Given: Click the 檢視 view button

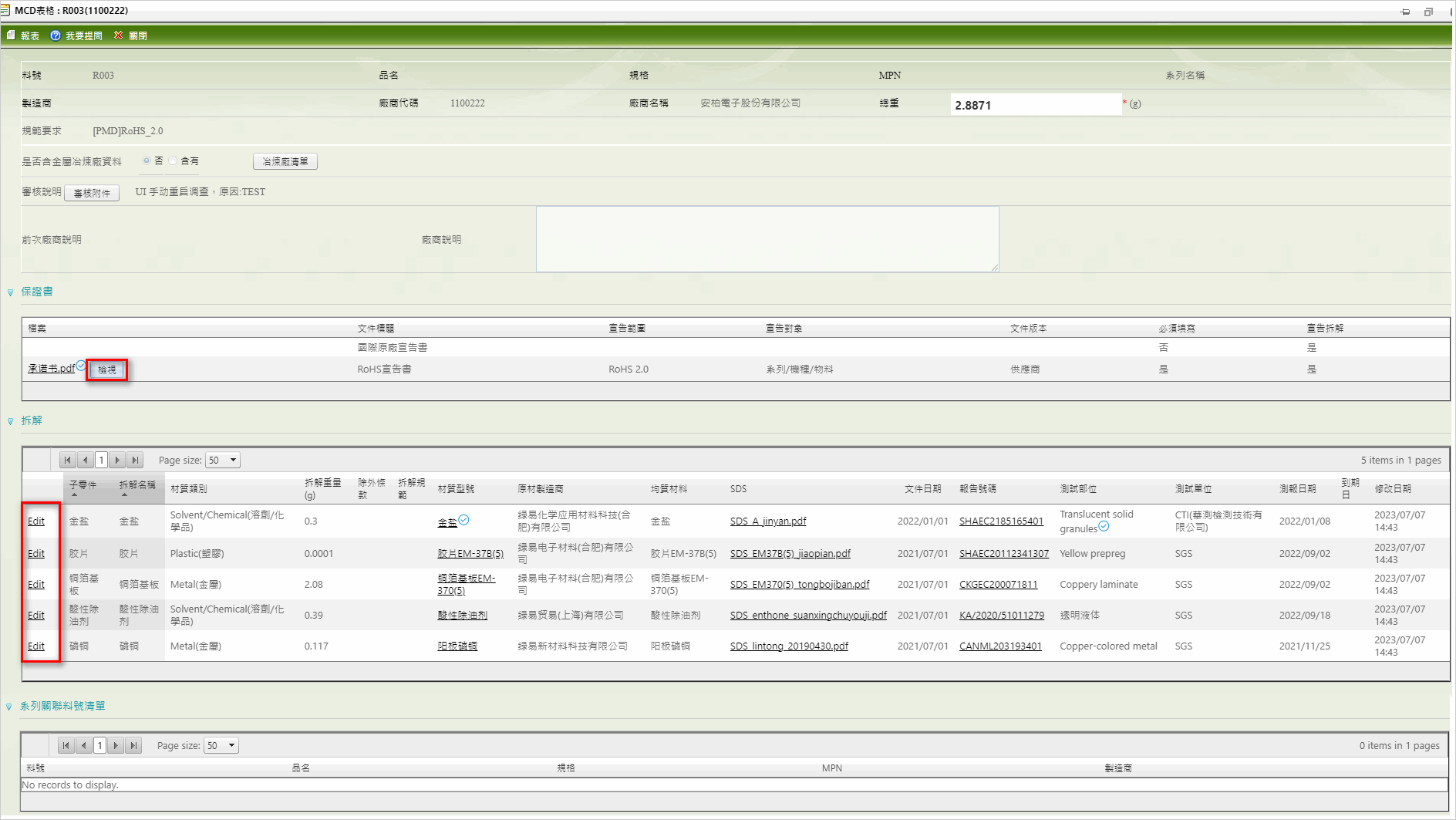Looking at the screenshot, I should (x=106, y=370).
